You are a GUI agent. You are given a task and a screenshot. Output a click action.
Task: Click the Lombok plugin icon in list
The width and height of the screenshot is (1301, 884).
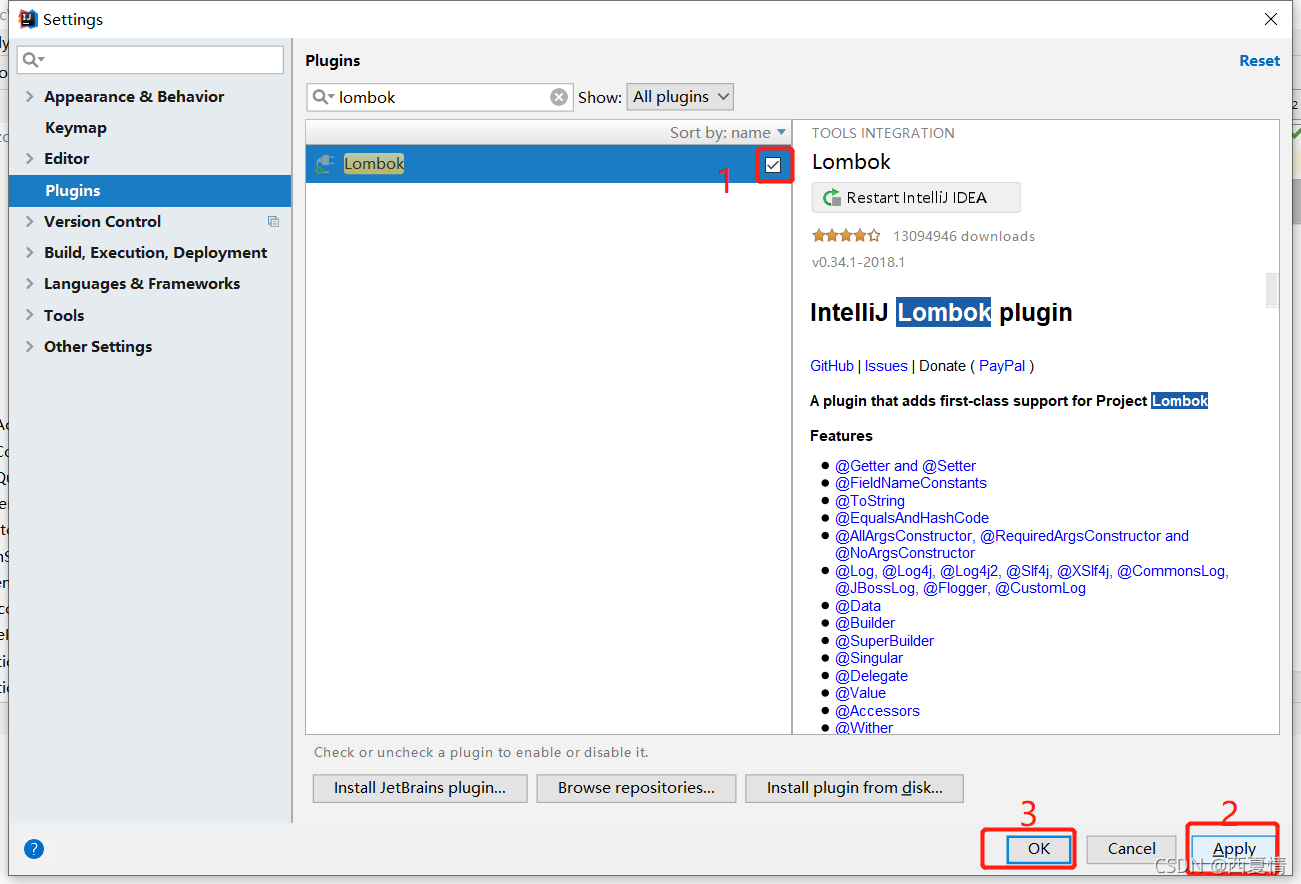tap(325, 164)
